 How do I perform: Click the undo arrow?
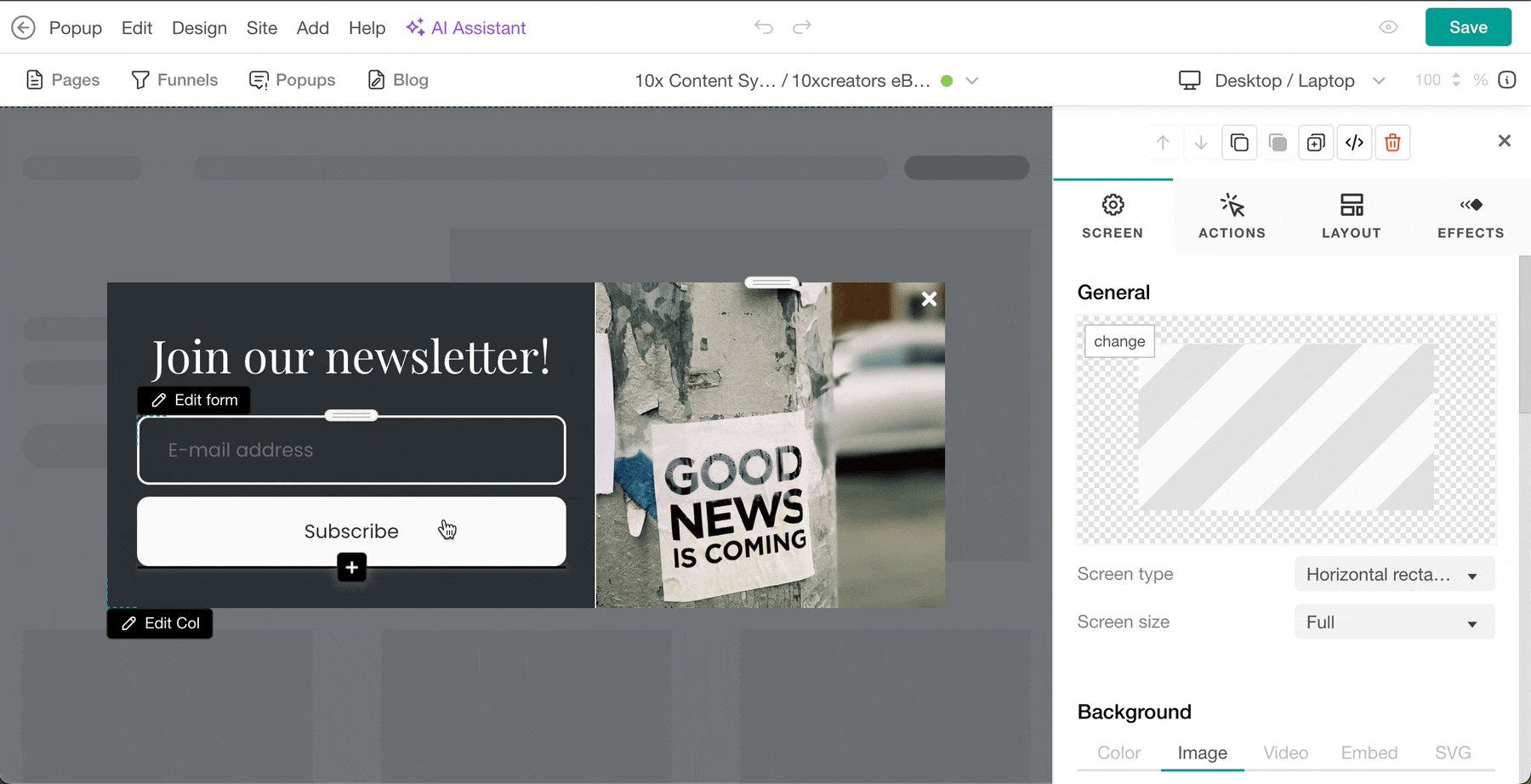pos(763,26)
